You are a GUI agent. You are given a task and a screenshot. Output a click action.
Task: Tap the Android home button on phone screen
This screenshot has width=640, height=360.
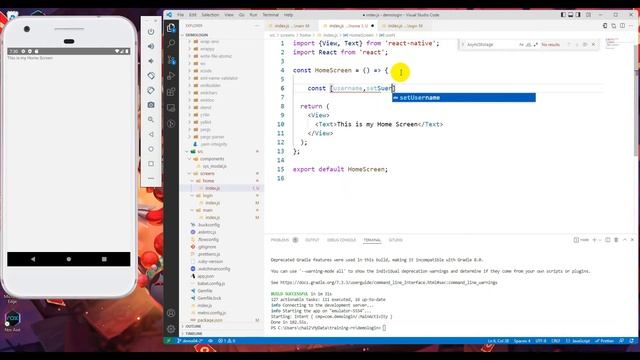tap(69, 259)
